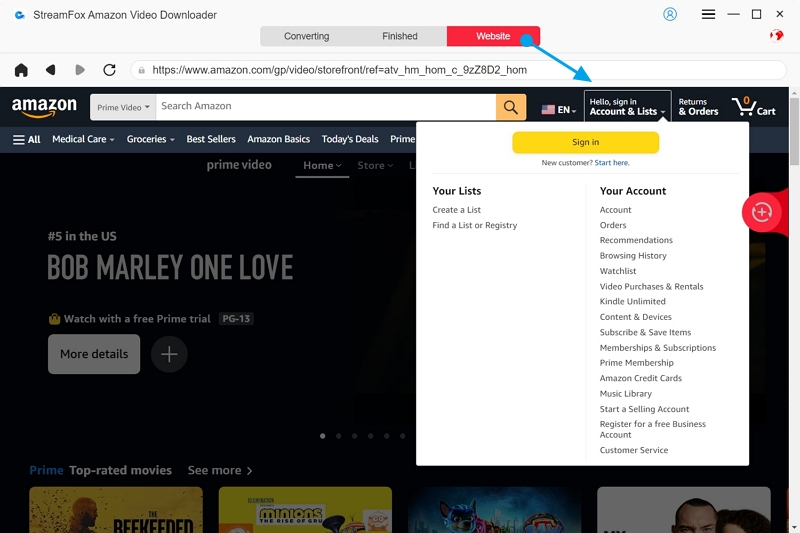Reload the page with refresh icon

(x=109, y=70)
